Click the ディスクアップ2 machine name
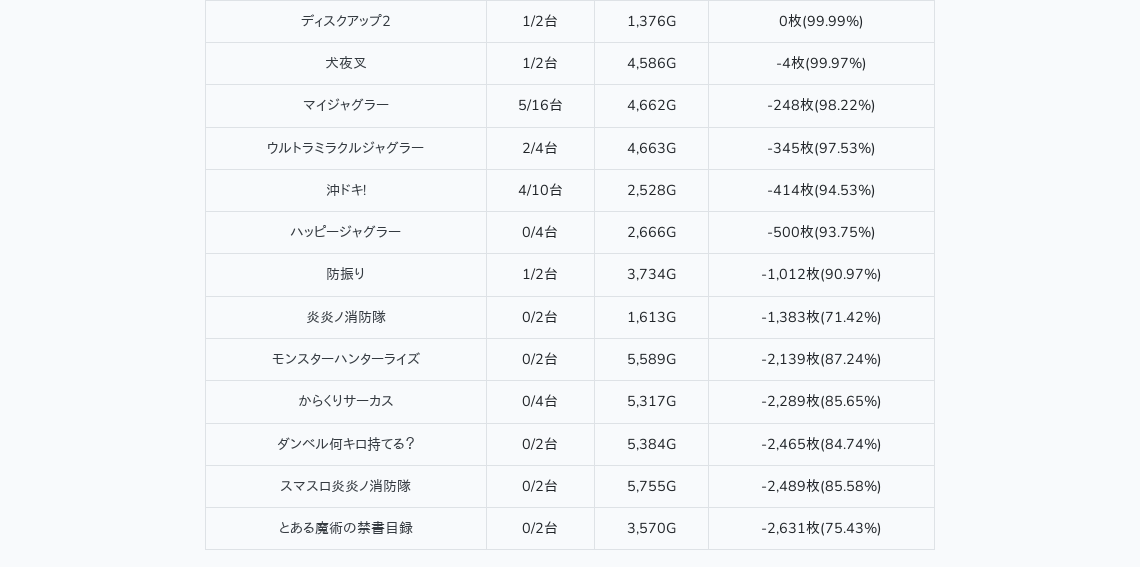 tap(345, 21)
